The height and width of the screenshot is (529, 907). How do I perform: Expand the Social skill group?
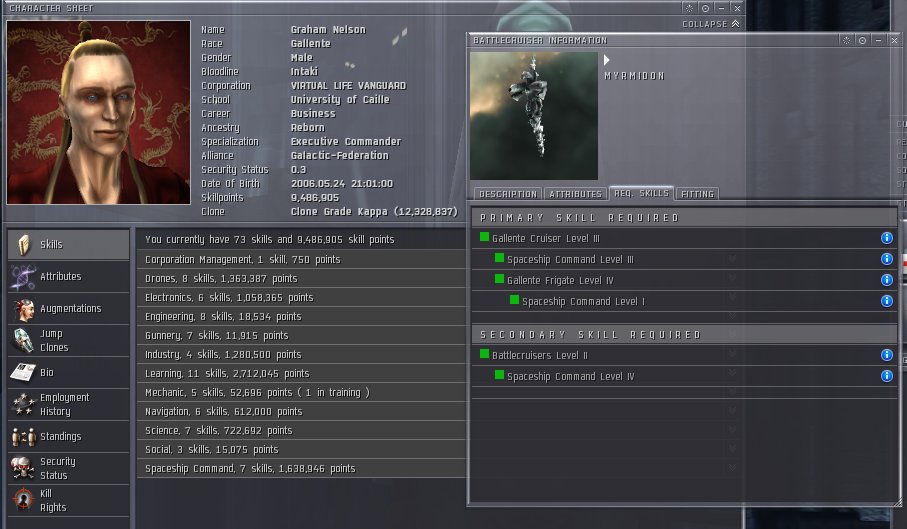point(301,450)
